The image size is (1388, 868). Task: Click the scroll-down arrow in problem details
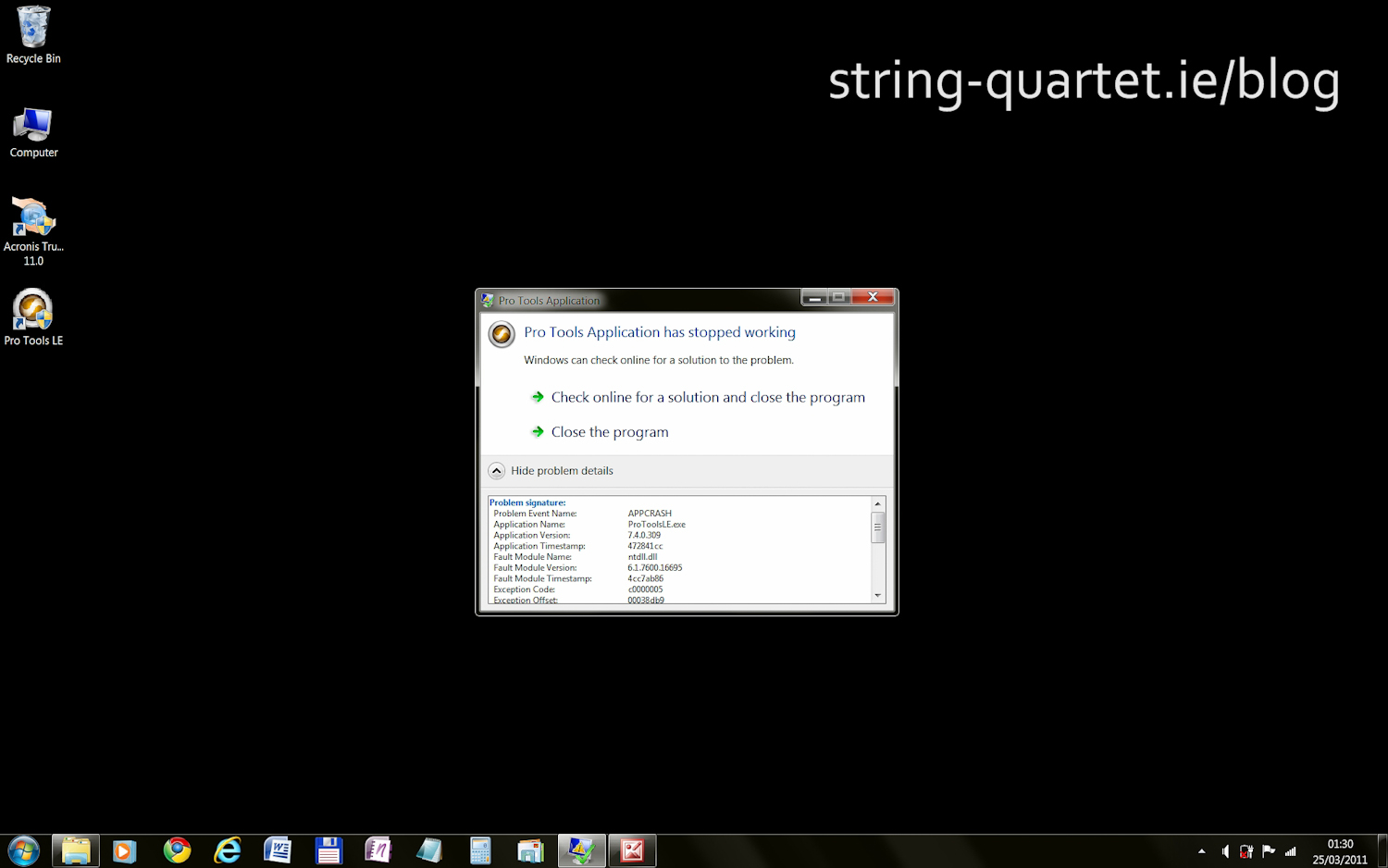[x=877, y=596]
